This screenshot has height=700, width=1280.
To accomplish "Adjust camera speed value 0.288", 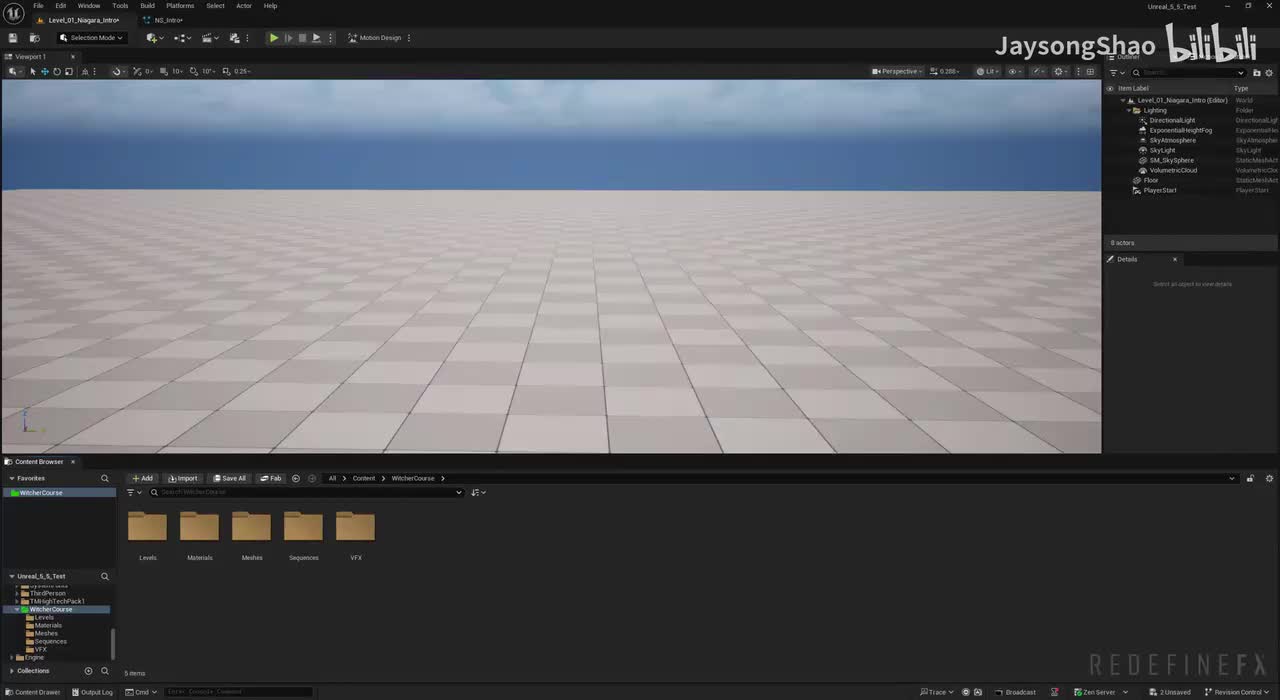I will tap(946, 71).
